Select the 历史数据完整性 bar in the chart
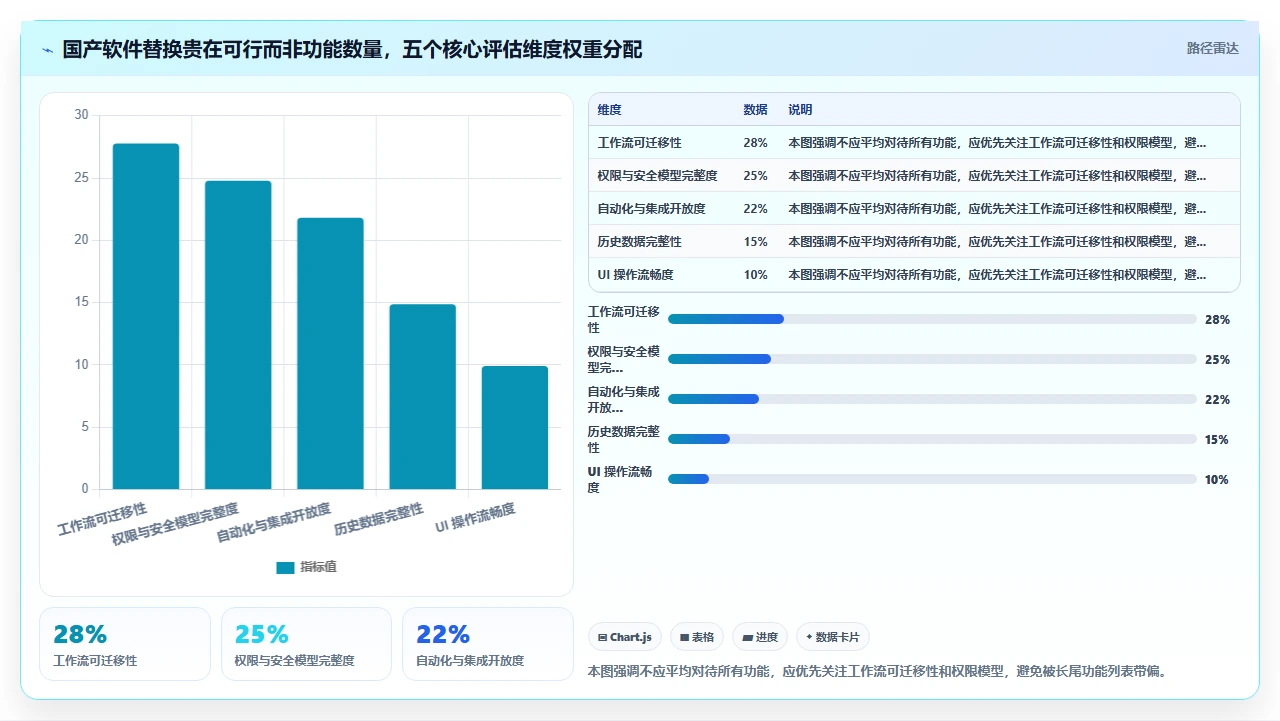The height and width of the screenshot is (721, 1280). (x=422, y=397)
